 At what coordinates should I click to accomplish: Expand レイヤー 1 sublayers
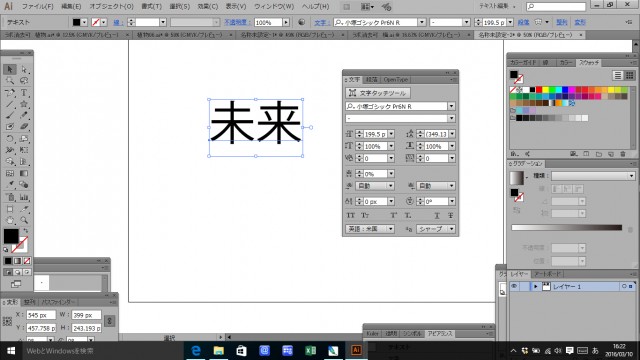click(536, 287)
